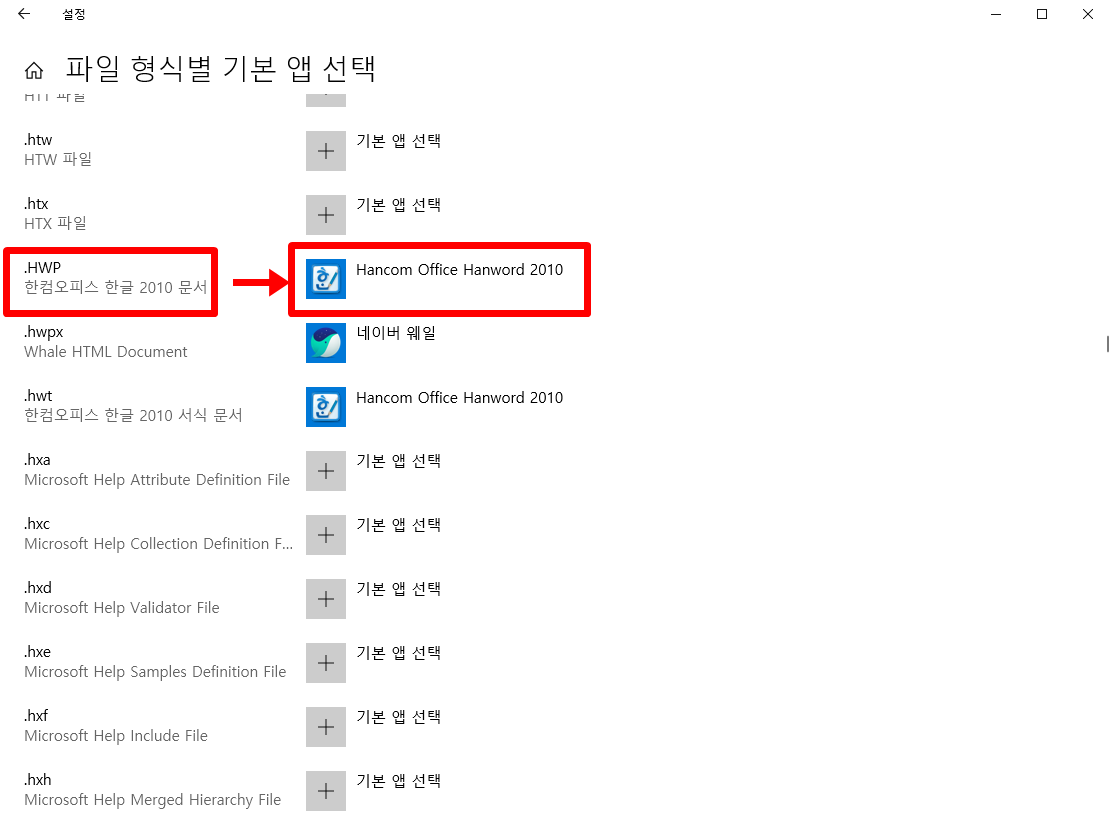
Task: Click the plus icon for the .hxc file type
Action: [326, 535]
